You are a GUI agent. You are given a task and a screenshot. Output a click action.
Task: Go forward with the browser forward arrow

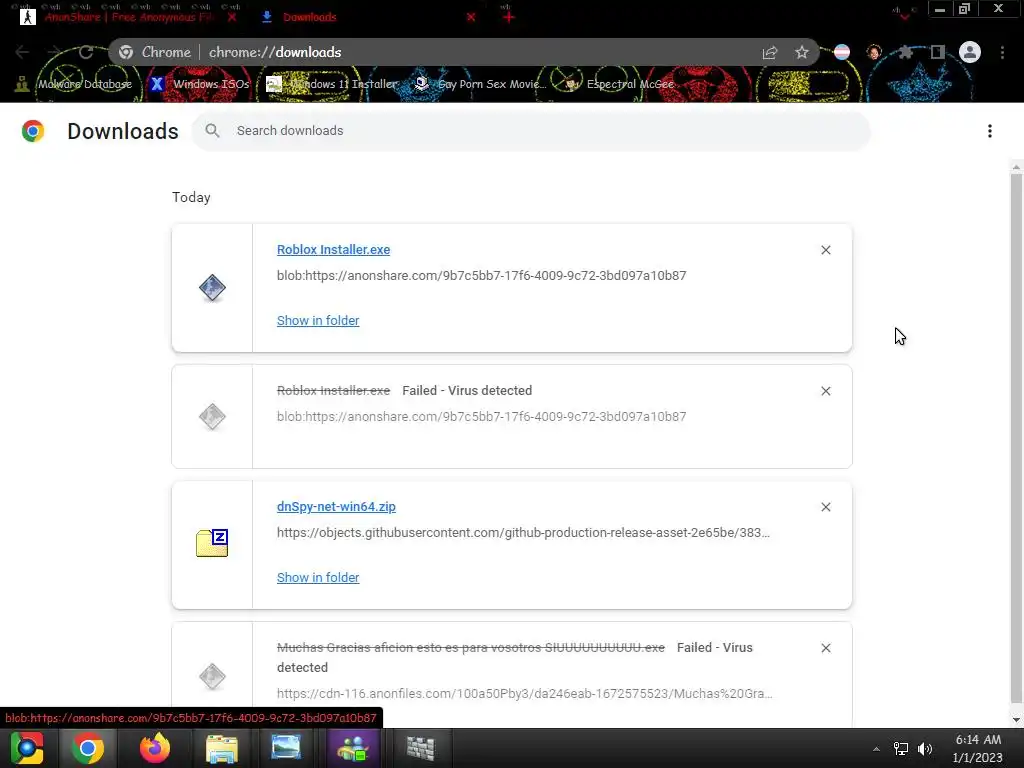coord(54,52)
